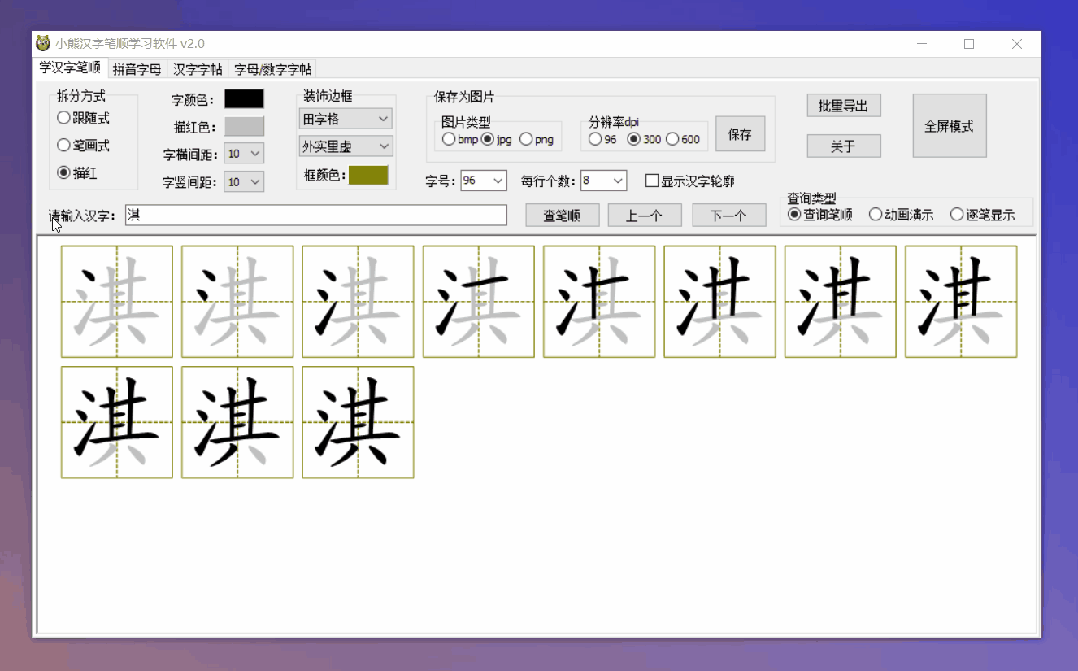Pick the olive 框颜色 swatch

(x=368, y=175)
